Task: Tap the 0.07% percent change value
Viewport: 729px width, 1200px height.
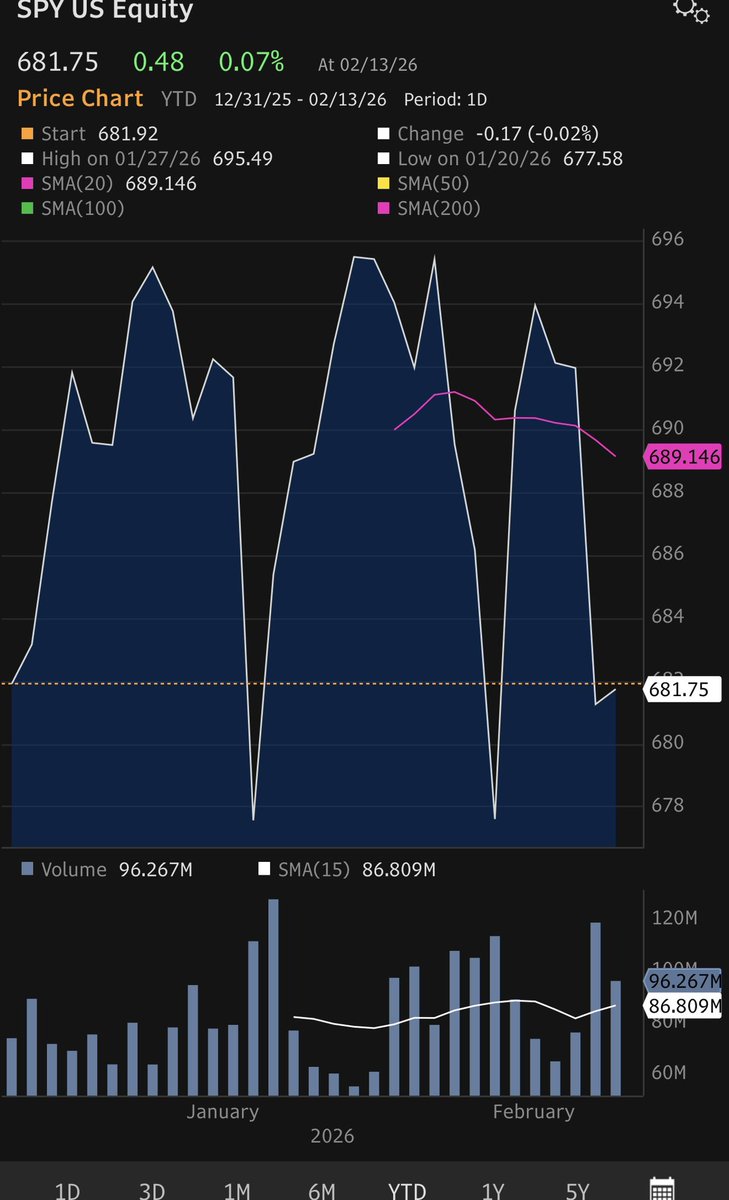Action: (252, 62)
